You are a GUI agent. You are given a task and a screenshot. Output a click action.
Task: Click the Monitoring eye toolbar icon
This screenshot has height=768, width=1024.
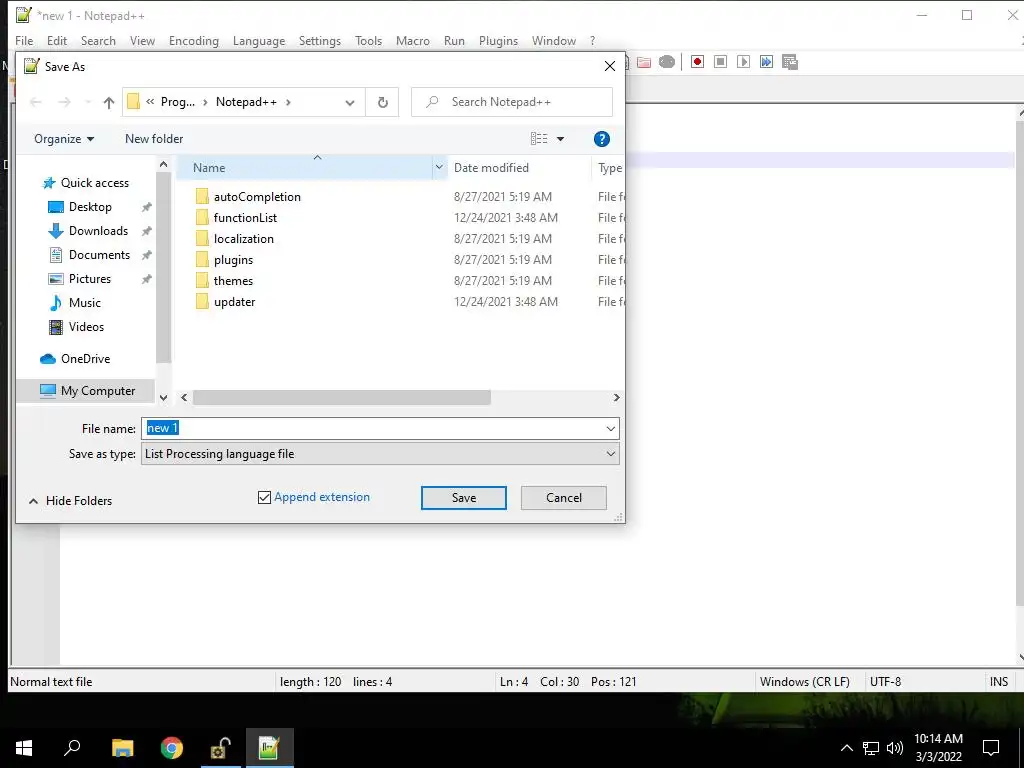(x=667, y=62)
